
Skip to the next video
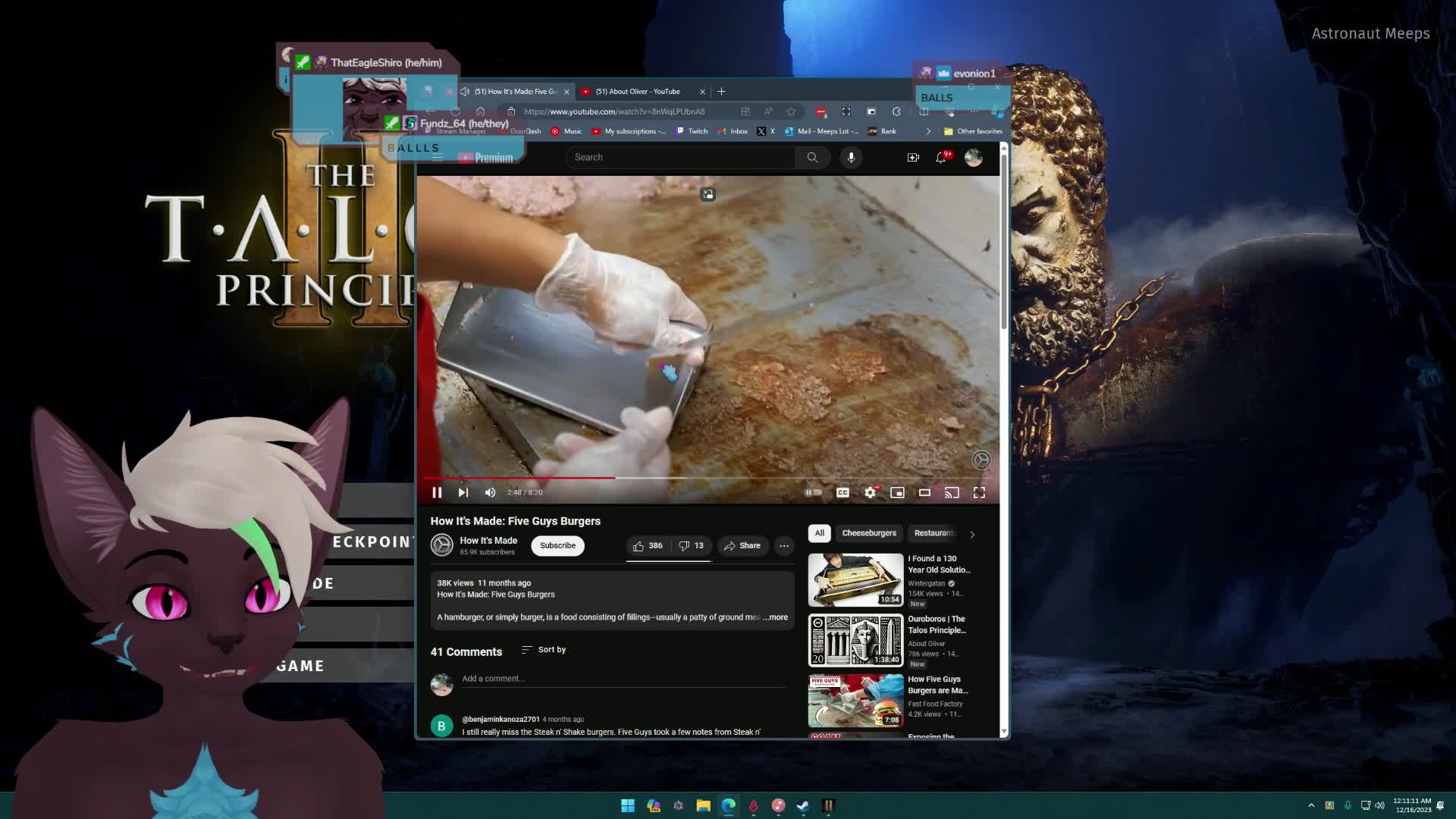[463, 492]
